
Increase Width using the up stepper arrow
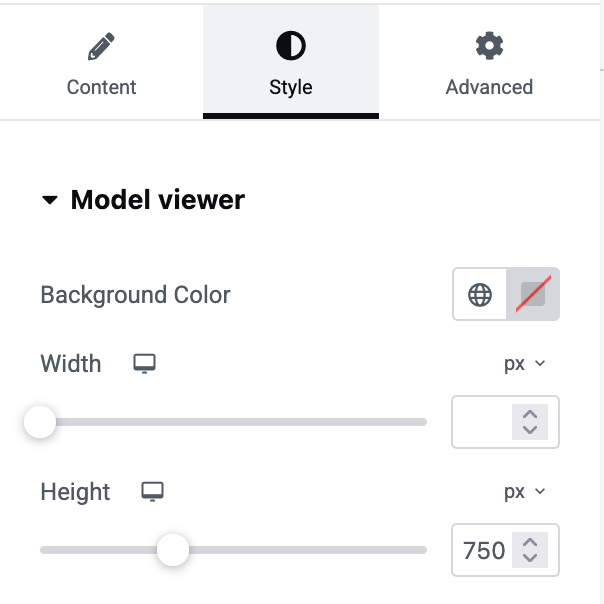[530, 414]
